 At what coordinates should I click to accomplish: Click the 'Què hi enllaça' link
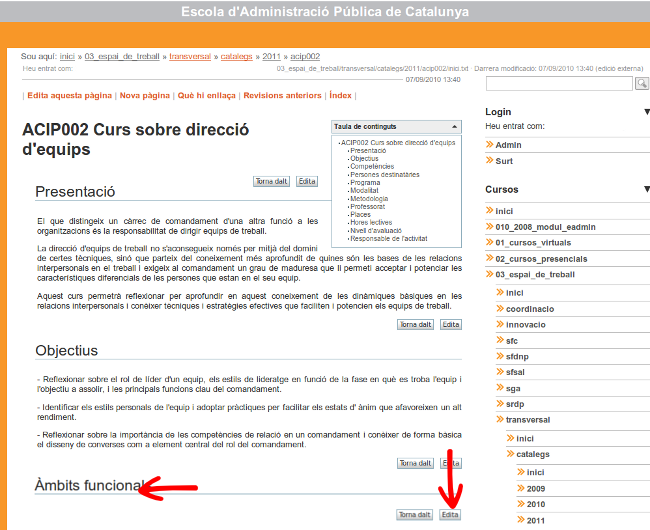click(207, 95)
